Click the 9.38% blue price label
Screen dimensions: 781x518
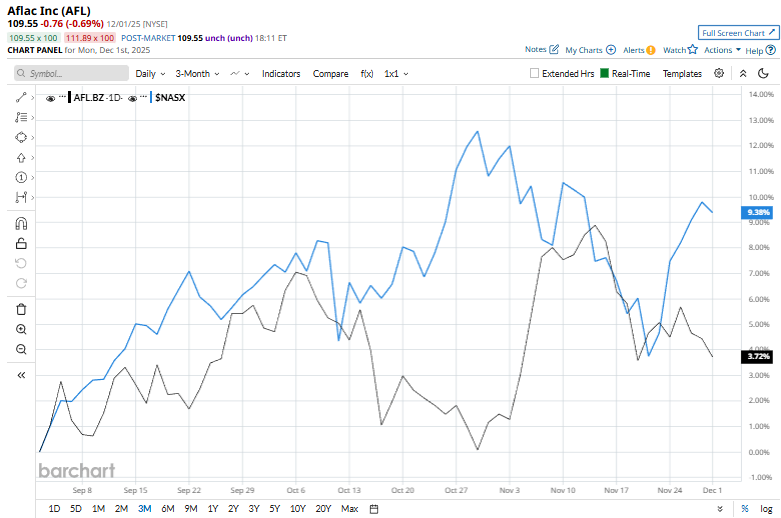tap(758, 213)
